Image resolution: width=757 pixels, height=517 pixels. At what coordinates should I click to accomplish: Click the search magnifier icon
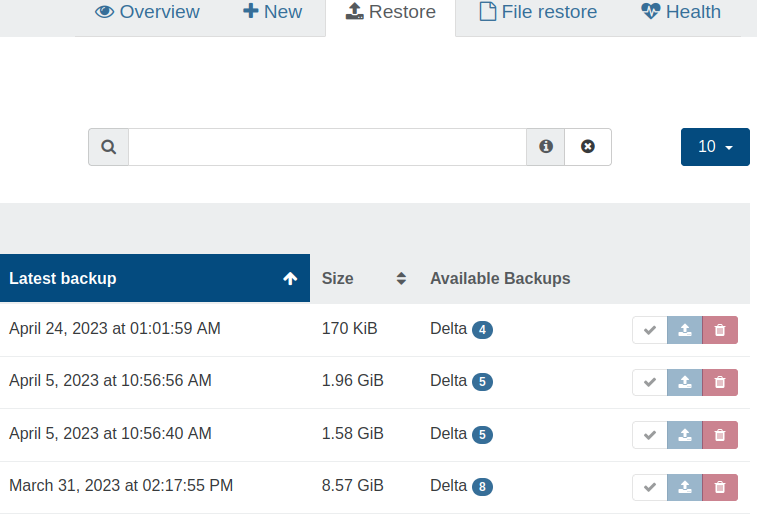point(109,147)
